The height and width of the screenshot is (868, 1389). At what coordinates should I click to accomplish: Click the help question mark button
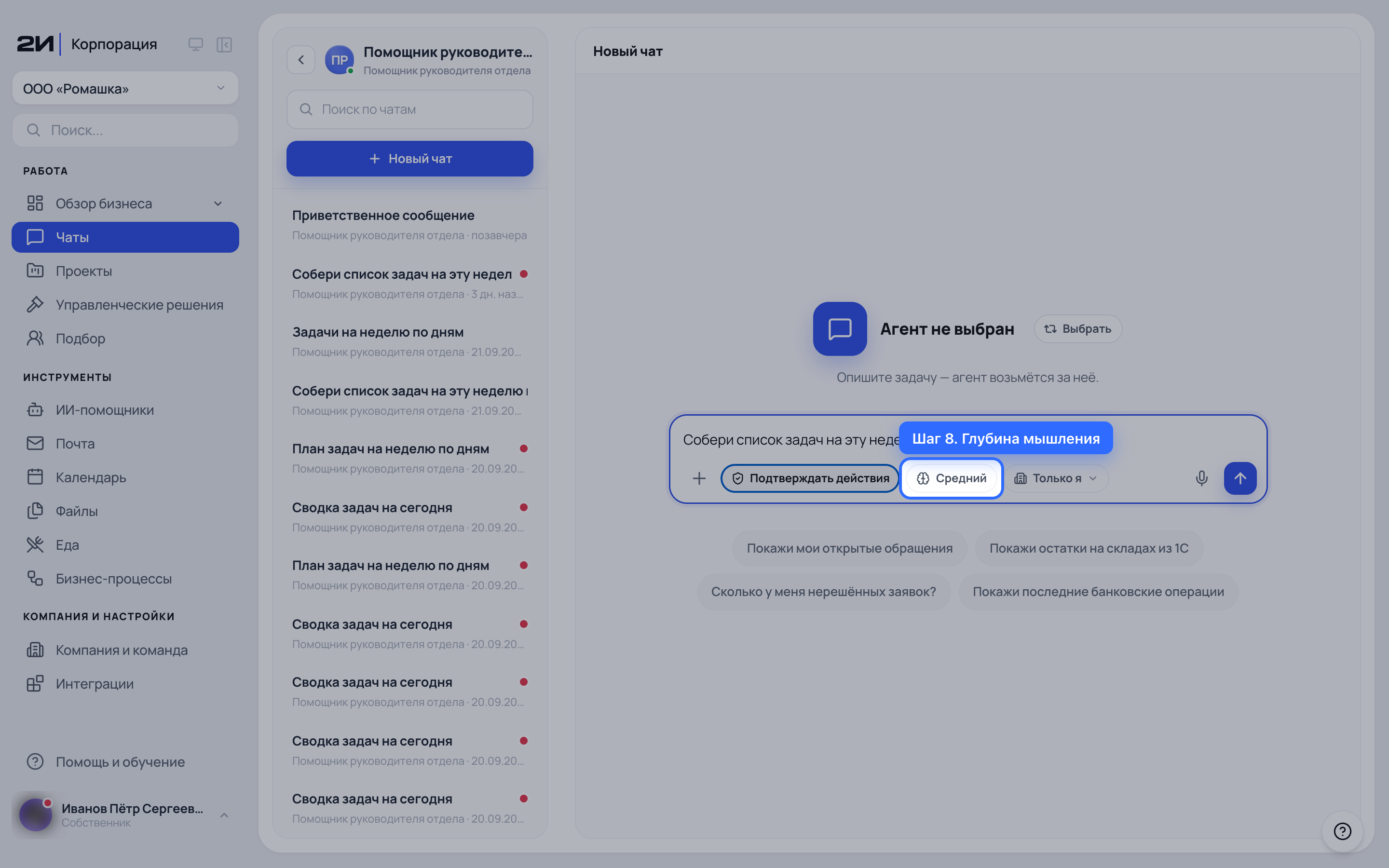tap(1343, 831)
